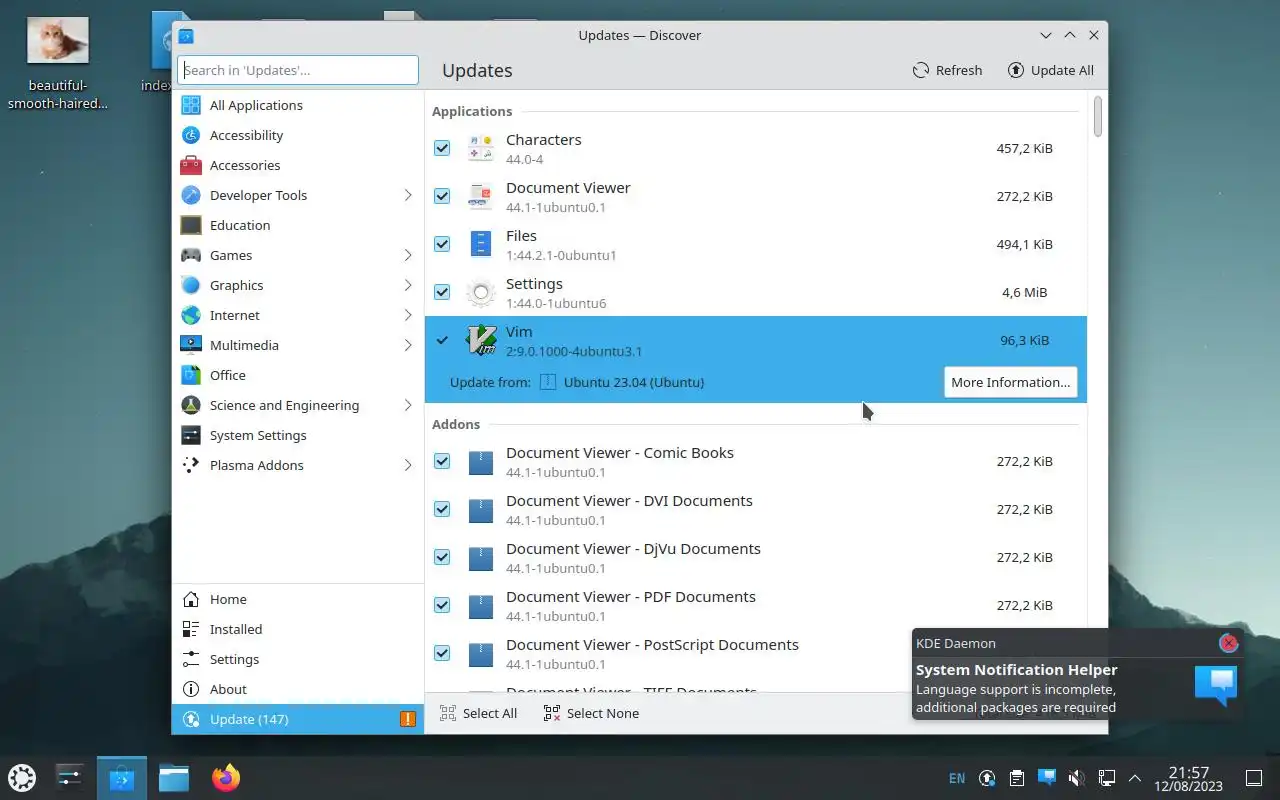Launch Firefox from the taskbar
This screenshot has height=800, width=1280.
[226, 777]
